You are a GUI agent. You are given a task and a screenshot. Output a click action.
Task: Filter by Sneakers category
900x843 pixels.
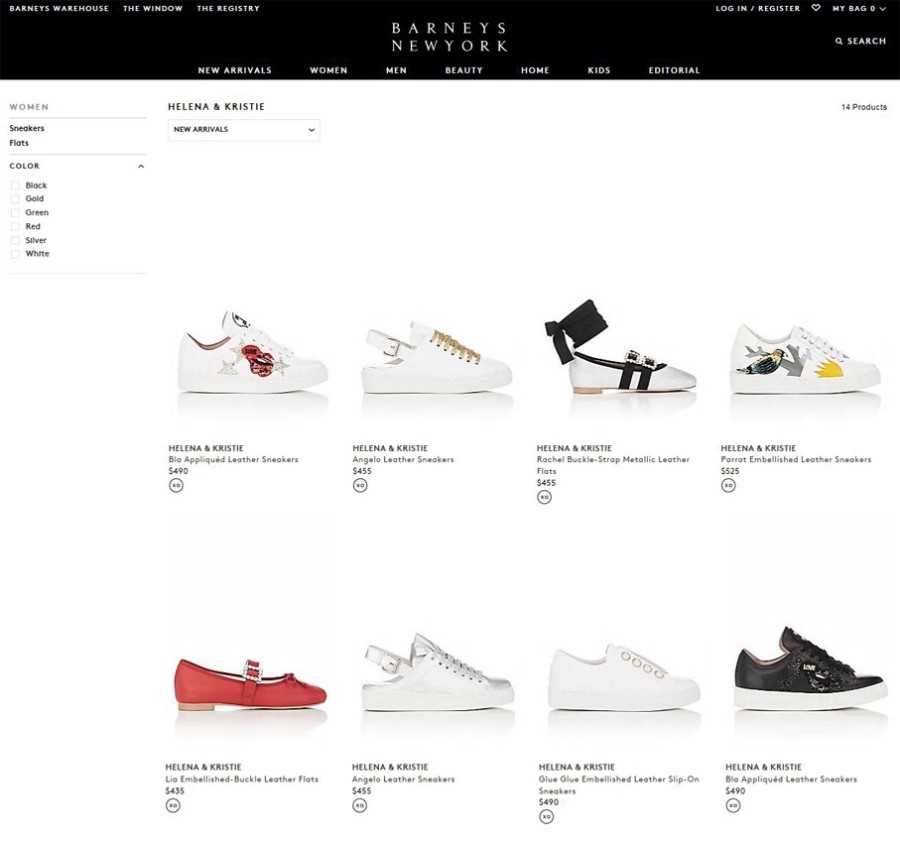pyautogui.click(x=27, y=129)
